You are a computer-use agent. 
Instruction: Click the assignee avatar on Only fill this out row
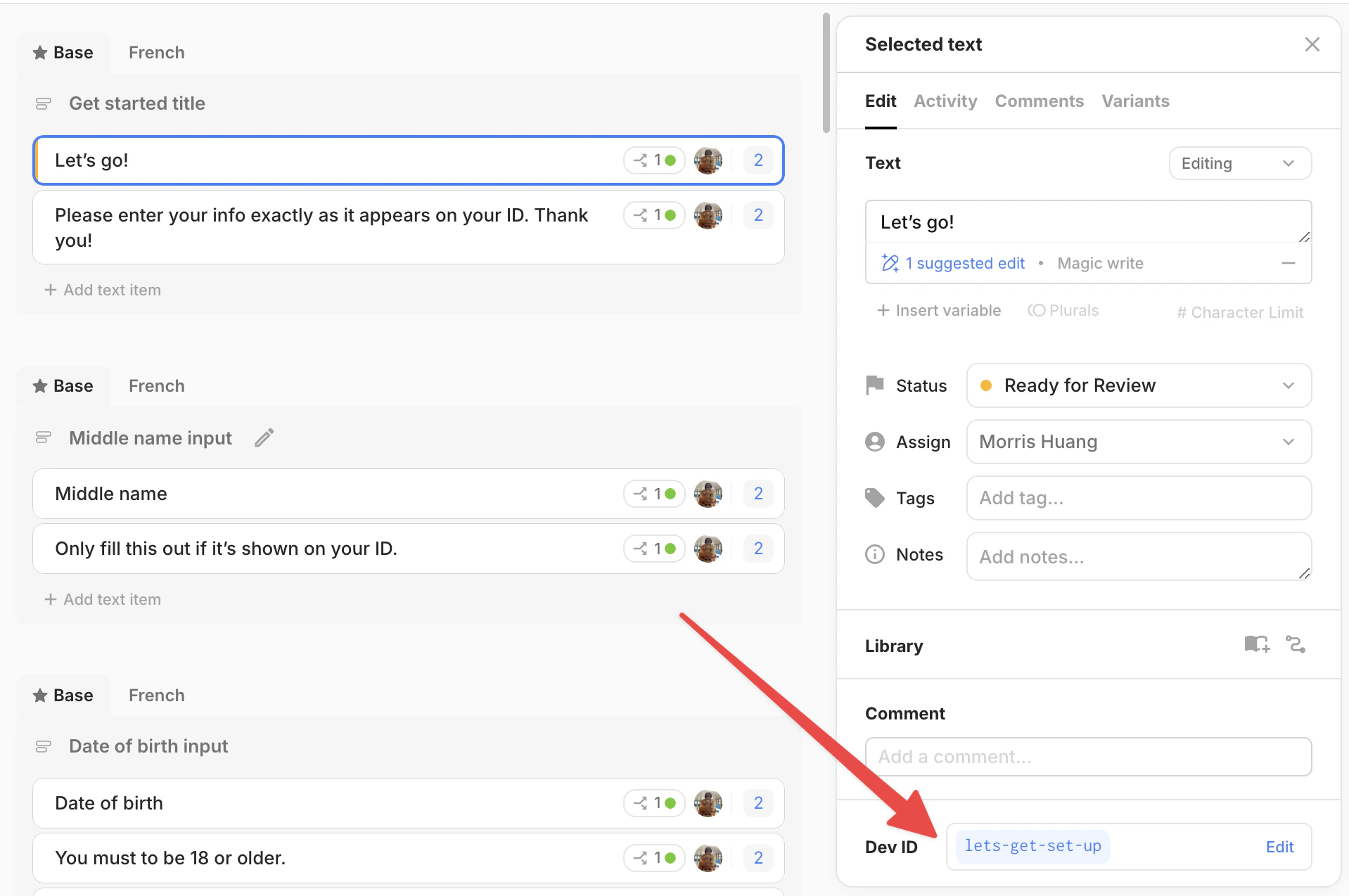pos(708,549)
